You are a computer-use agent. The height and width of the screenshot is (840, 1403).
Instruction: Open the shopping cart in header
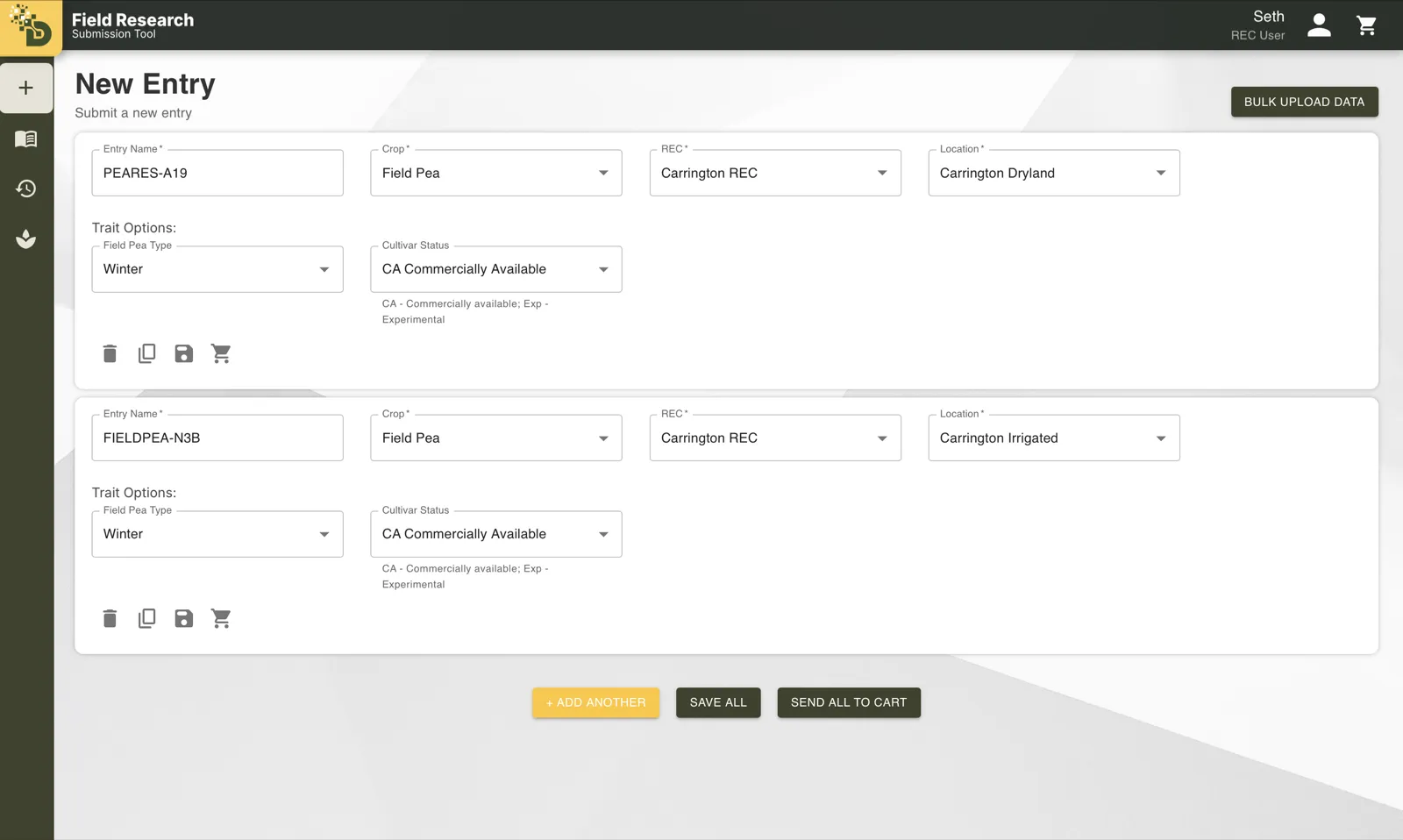pos(1366,25)
